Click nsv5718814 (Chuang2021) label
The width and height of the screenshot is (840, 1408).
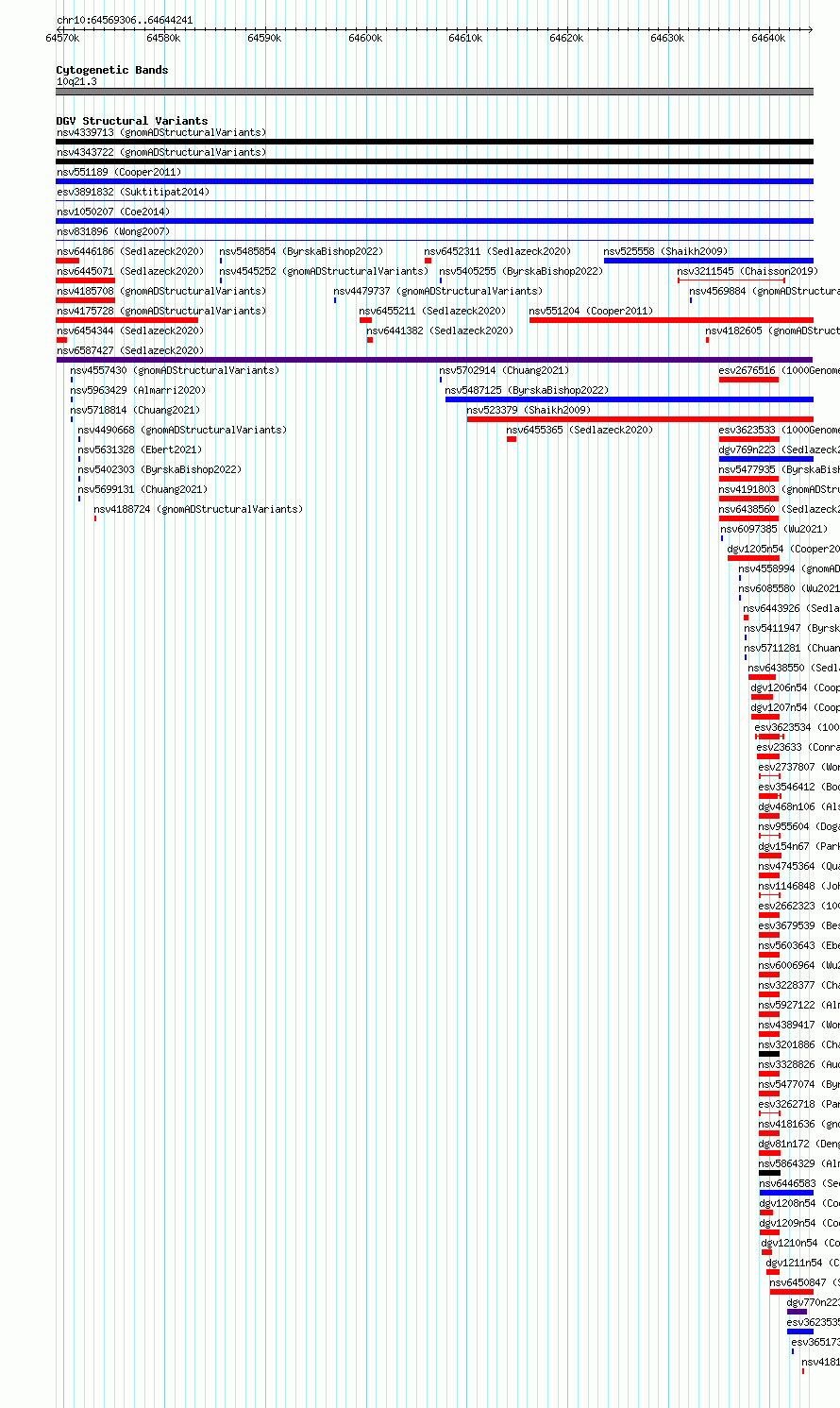pos(136,410)
